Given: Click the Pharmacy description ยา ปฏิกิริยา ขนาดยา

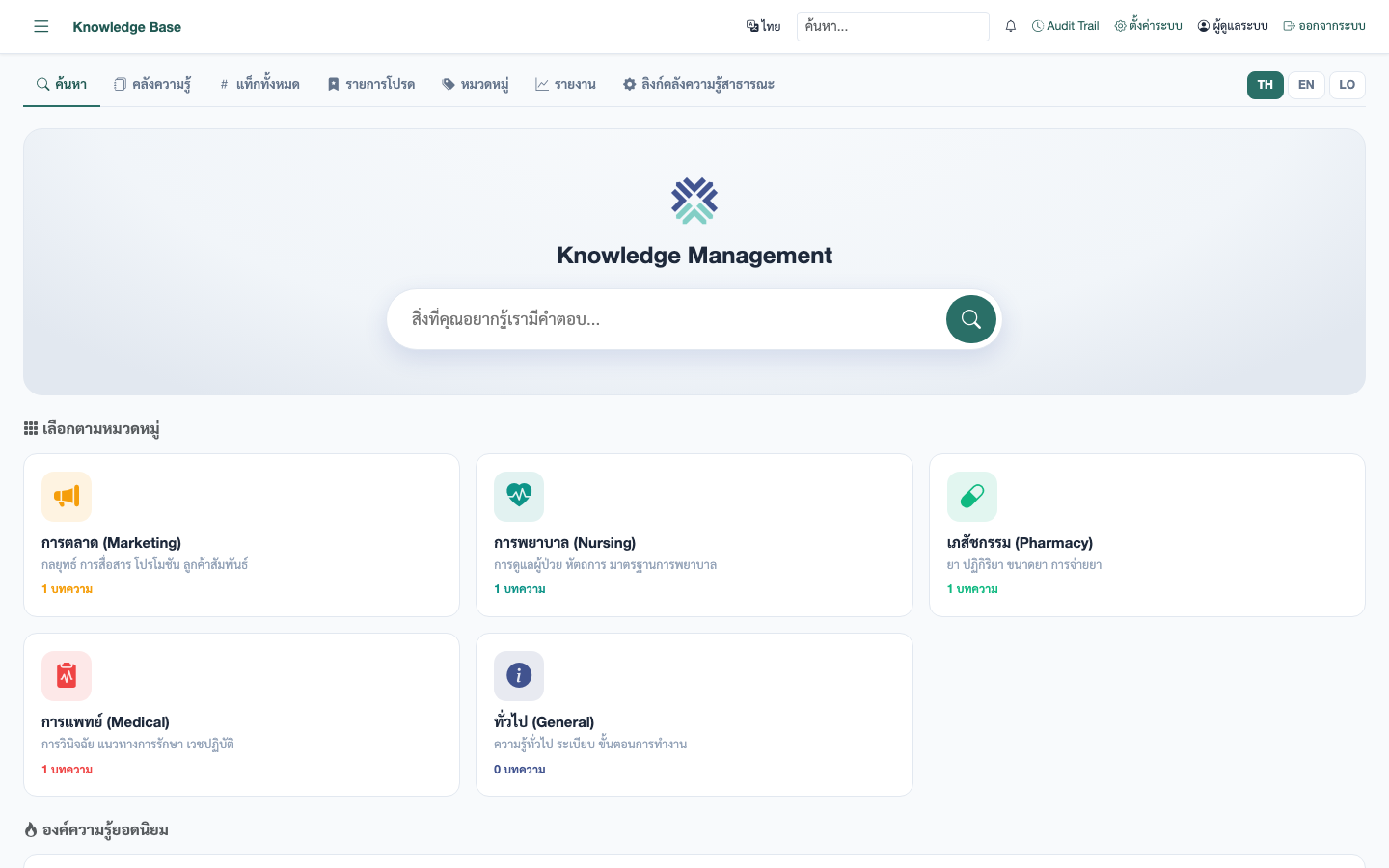Looking at the screenshot, I should (x=1024, y=565).
